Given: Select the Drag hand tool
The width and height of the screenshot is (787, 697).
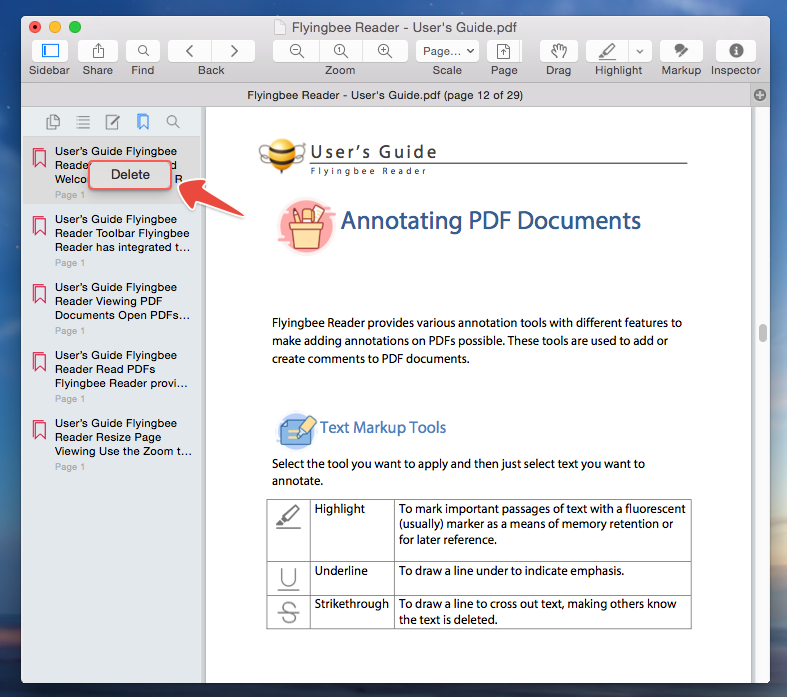Looking at the screenshot, I should [x=559, y=51].
